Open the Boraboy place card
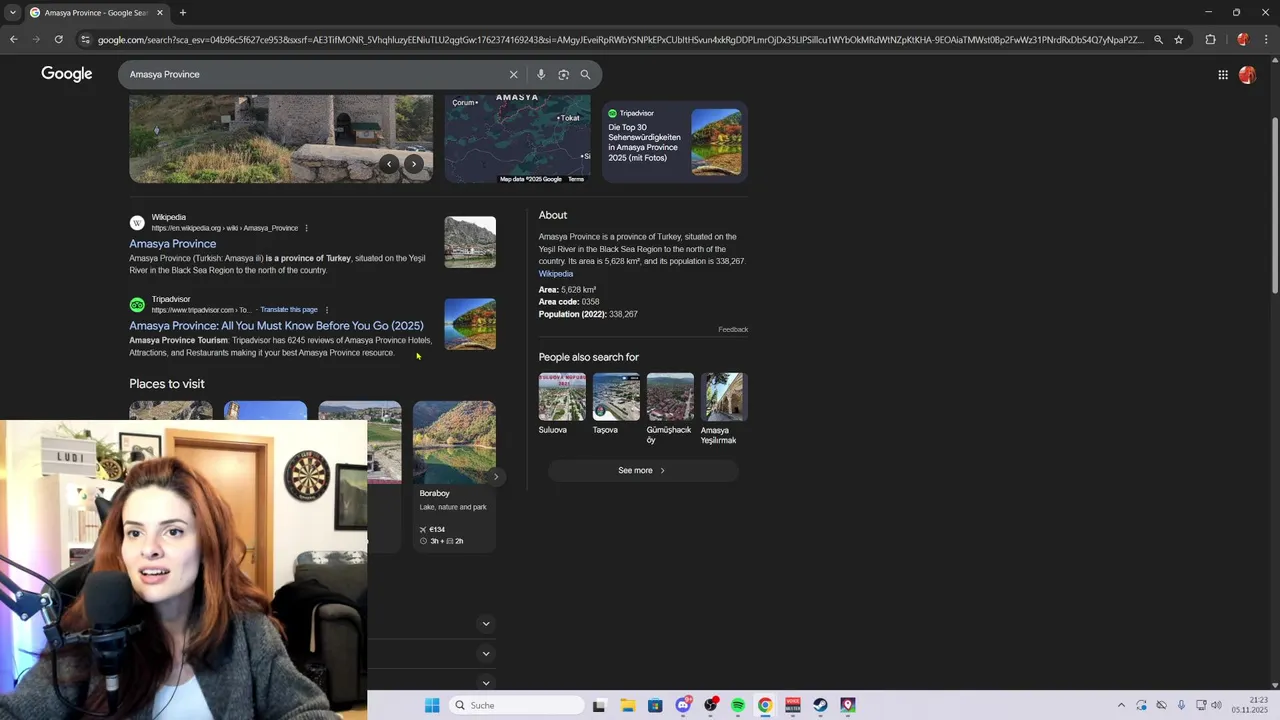The height and width of the screenshot is (720, 1280). coord(454,476)
